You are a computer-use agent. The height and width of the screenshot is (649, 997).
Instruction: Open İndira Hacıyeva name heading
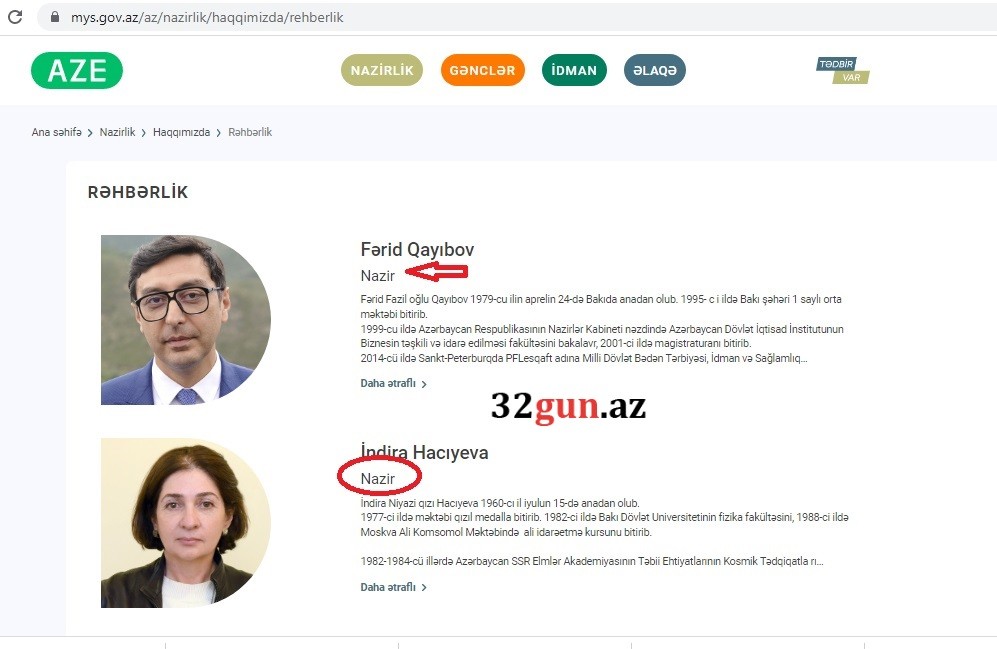424,452
